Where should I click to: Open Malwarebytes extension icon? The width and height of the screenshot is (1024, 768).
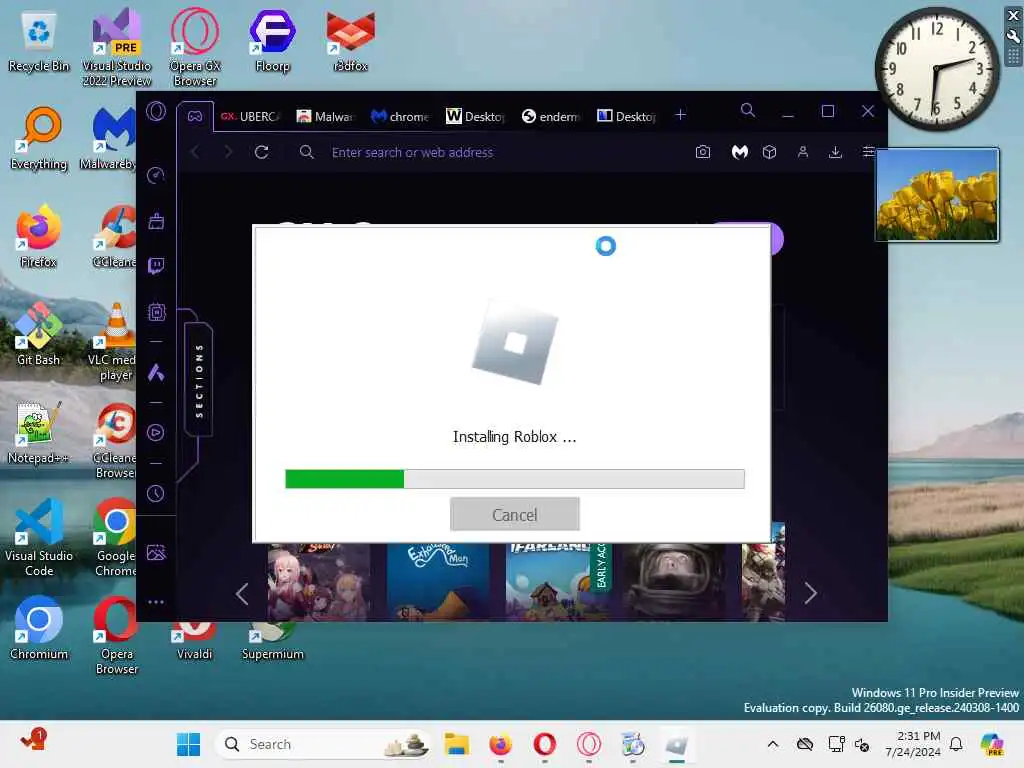coord(739,152)
